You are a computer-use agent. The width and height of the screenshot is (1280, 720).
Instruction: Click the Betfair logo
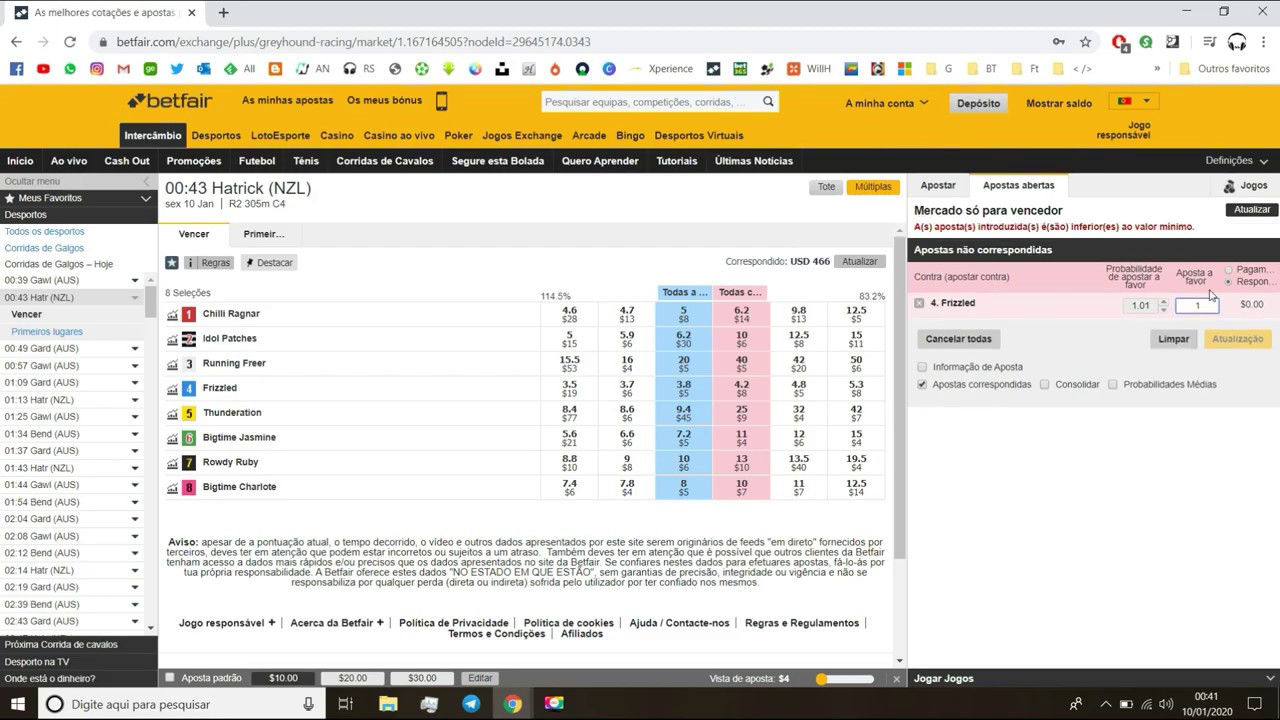point(170,101)
